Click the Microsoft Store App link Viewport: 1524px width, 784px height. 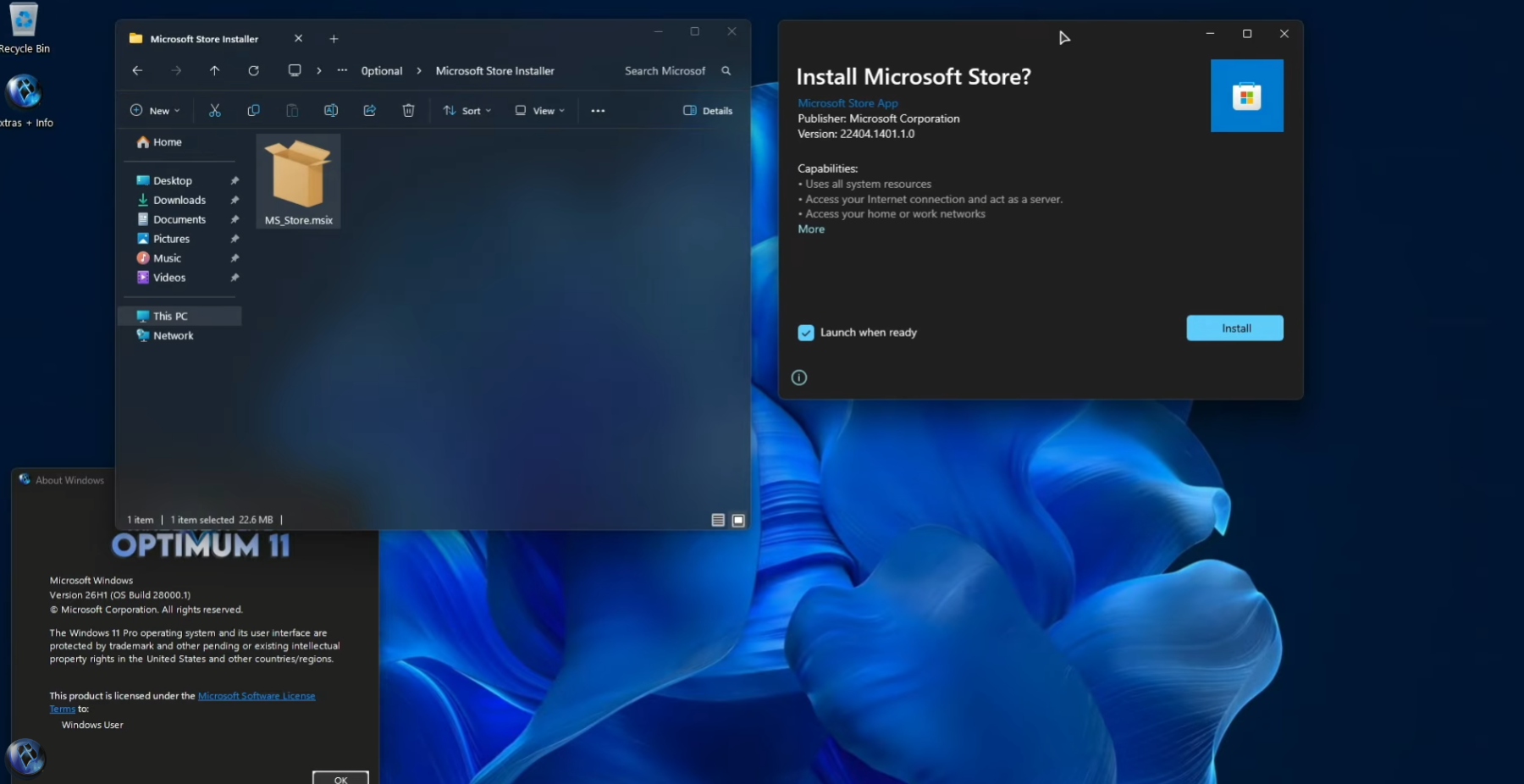click(x=848, y=103)
